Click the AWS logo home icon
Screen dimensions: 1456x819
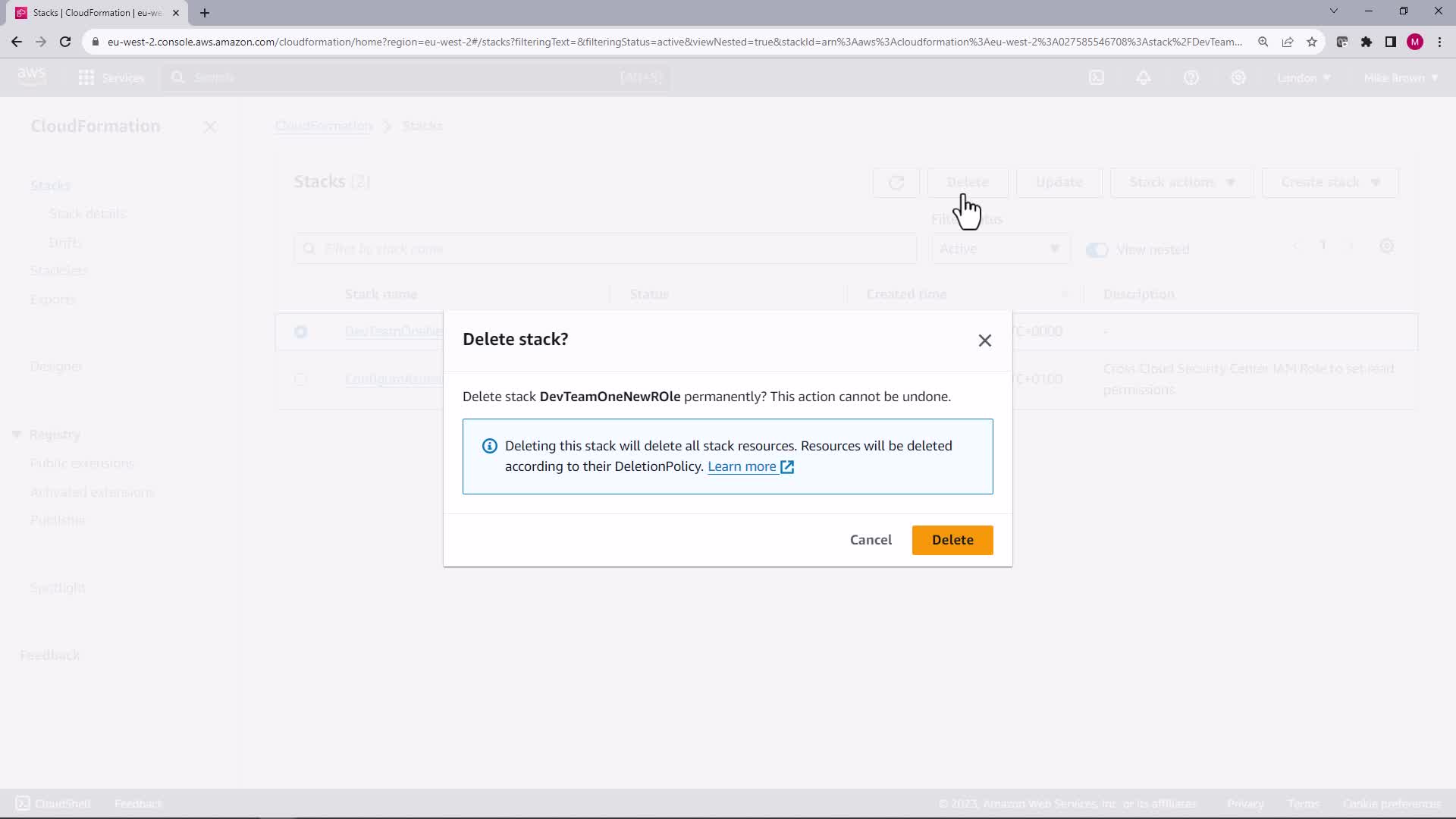point(31,76)
